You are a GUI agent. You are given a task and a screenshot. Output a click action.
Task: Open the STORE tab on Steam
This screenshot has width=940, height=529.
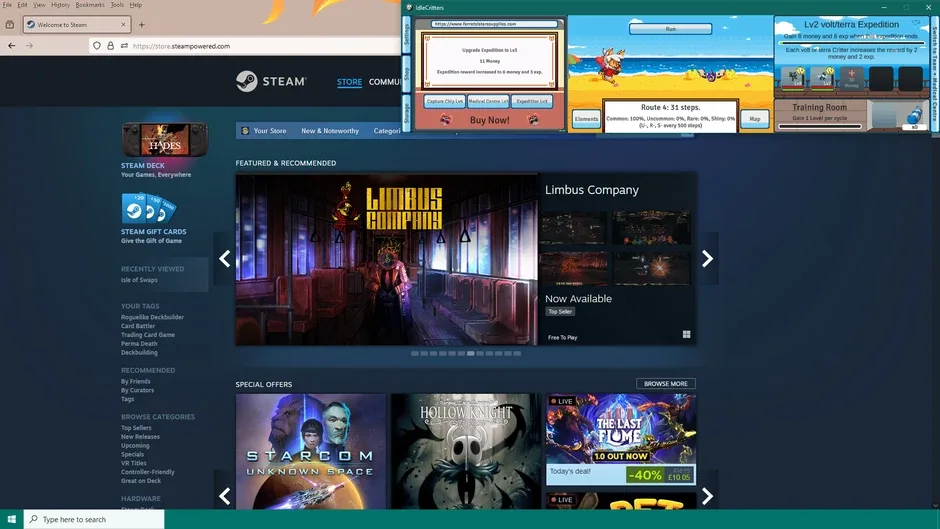350,82
